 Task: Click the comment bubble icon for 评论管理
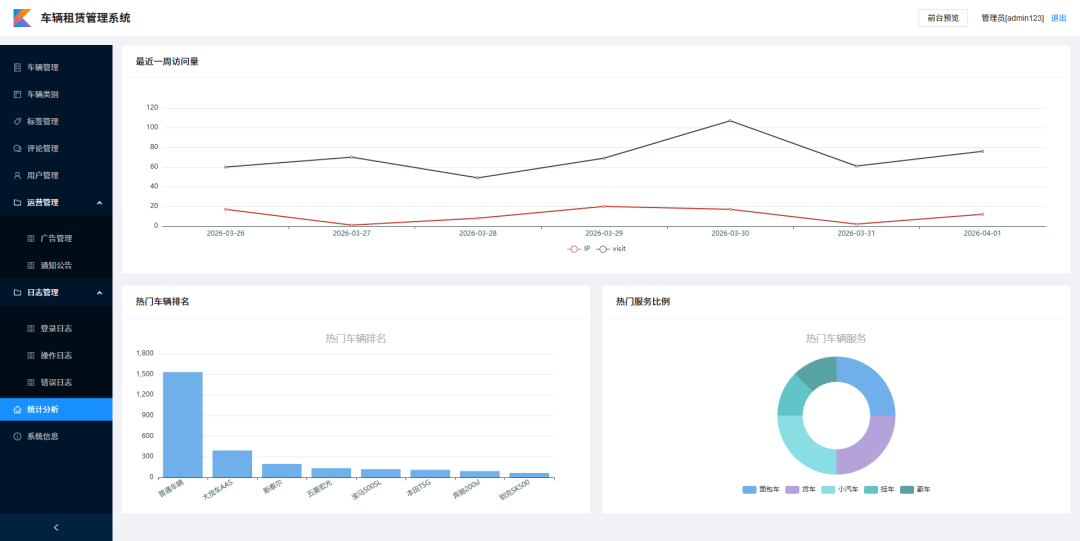pyautogui.click(x=18, y=148)
